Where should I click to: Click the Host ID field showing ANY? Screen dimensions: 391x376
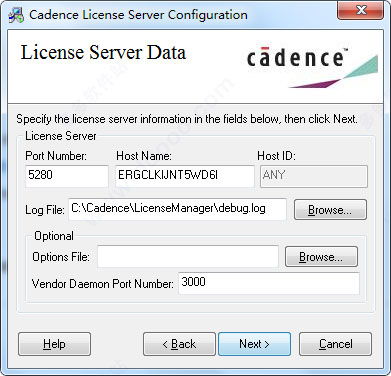point(314,176)
